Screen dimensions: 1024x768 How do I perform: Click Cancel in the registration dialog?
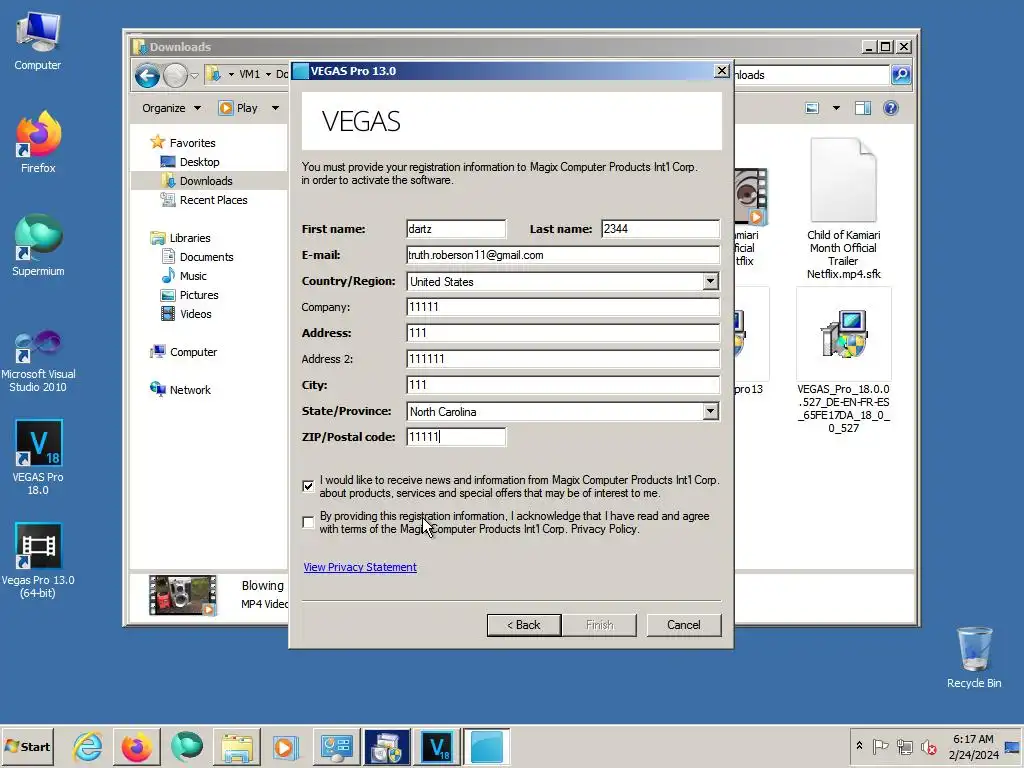tap(684, 625)
